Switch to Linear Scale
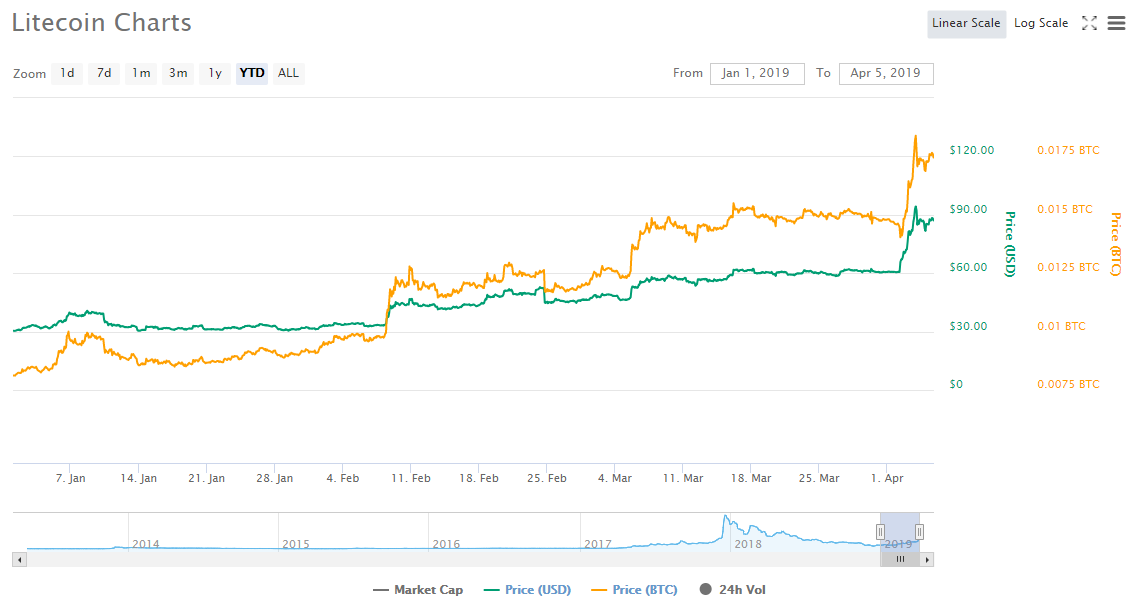 [x=966, y=23]
